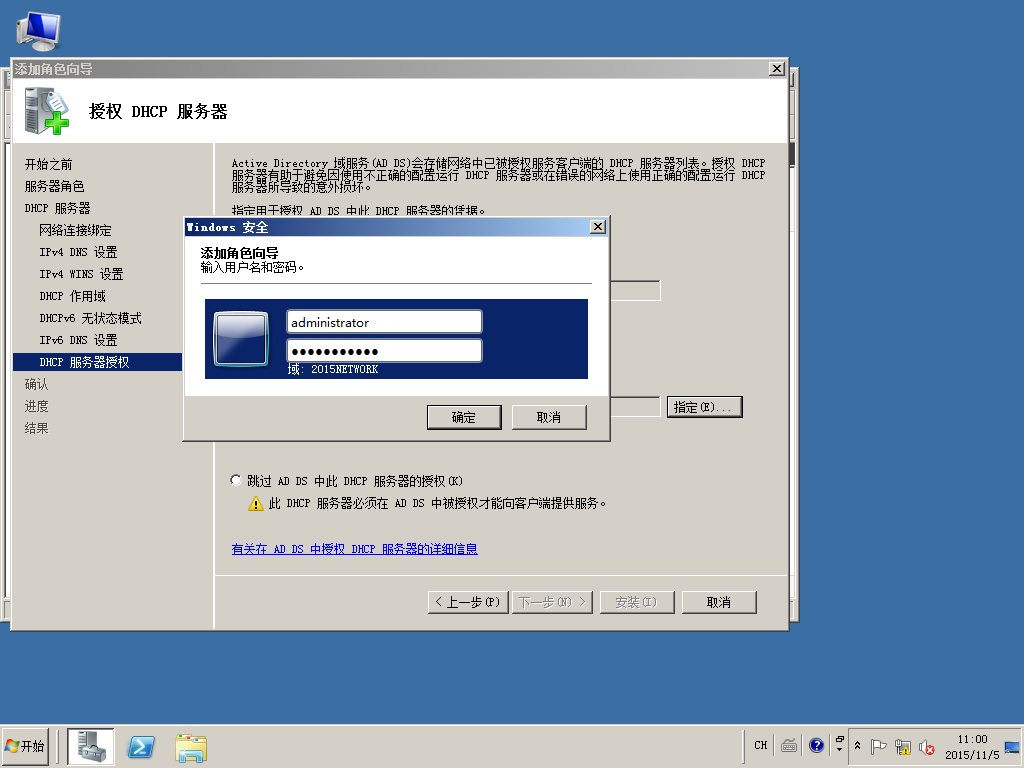This screenshot has width=1024, height=768.
Task: Click the blue help question-mark icon
Action: [816, 745]
